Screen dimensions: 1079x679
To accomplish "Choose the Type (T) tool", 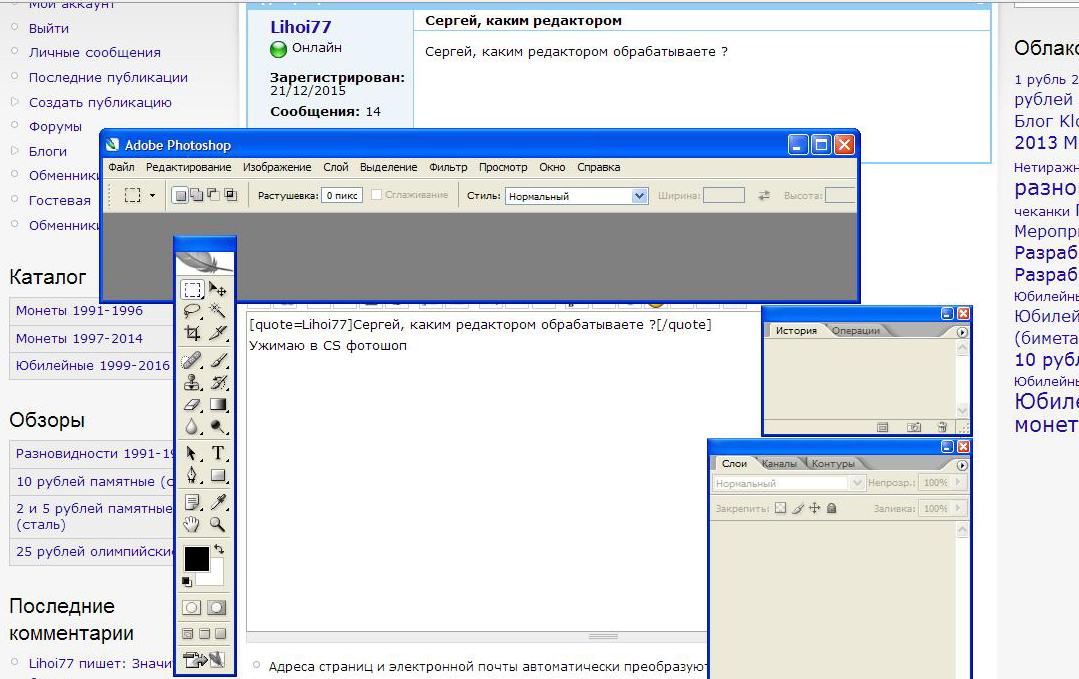I will 217,453.
